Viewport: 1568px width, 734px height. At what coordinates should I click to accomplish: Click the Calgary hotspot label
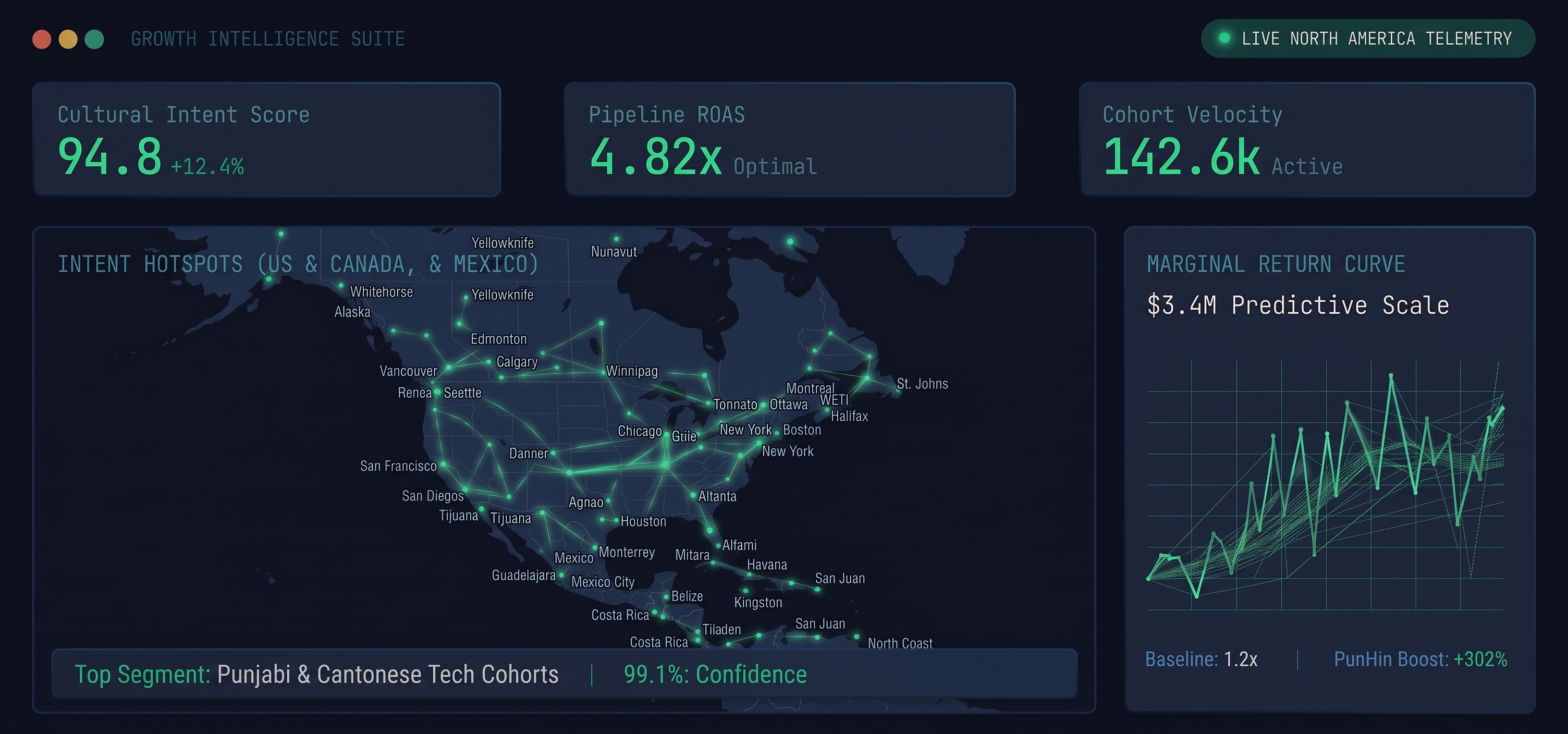coord(518,362)
